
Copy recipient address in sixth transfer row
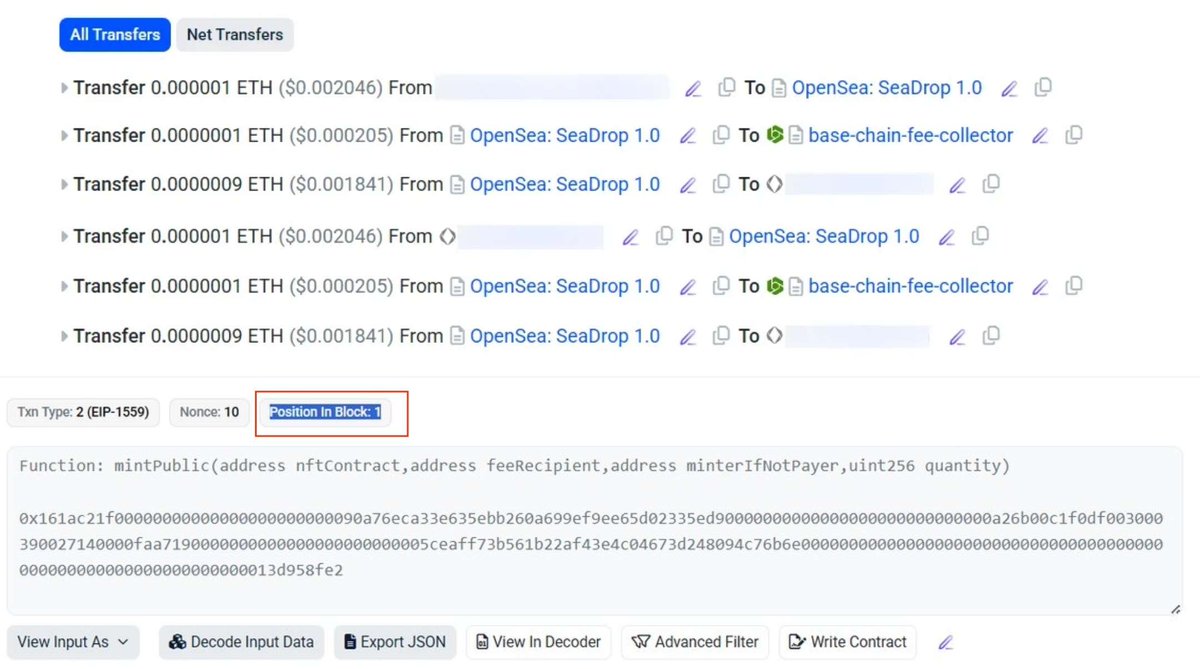pyautogui.click(x=991, y=336)
